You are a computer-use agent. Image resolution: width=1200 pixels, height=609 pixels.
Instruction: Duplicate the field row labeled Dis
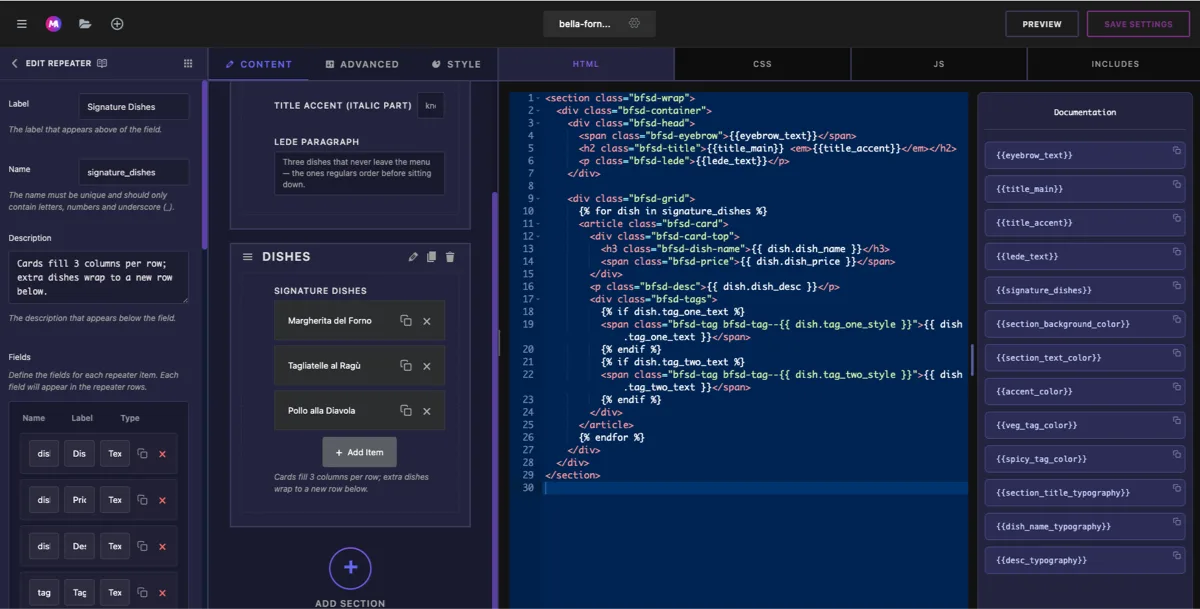(142, 454)
